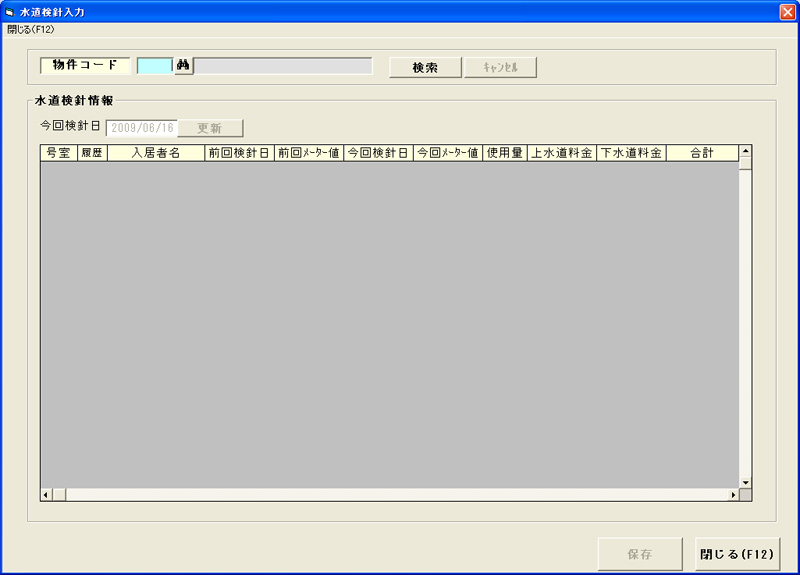Select the 前回検針日 column header
The image size is (800, 575).
239,153
